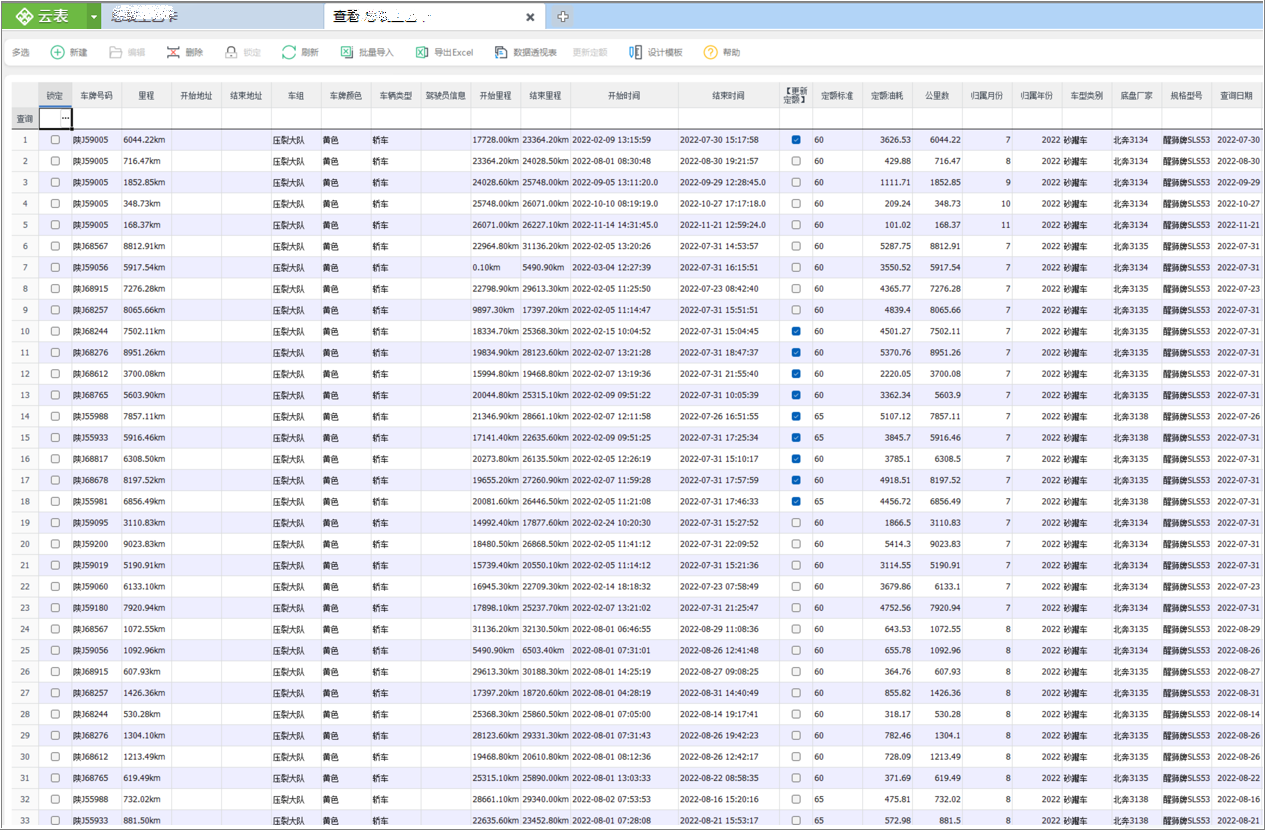
Task: Select row number 1 header
Action: (25, 140)
